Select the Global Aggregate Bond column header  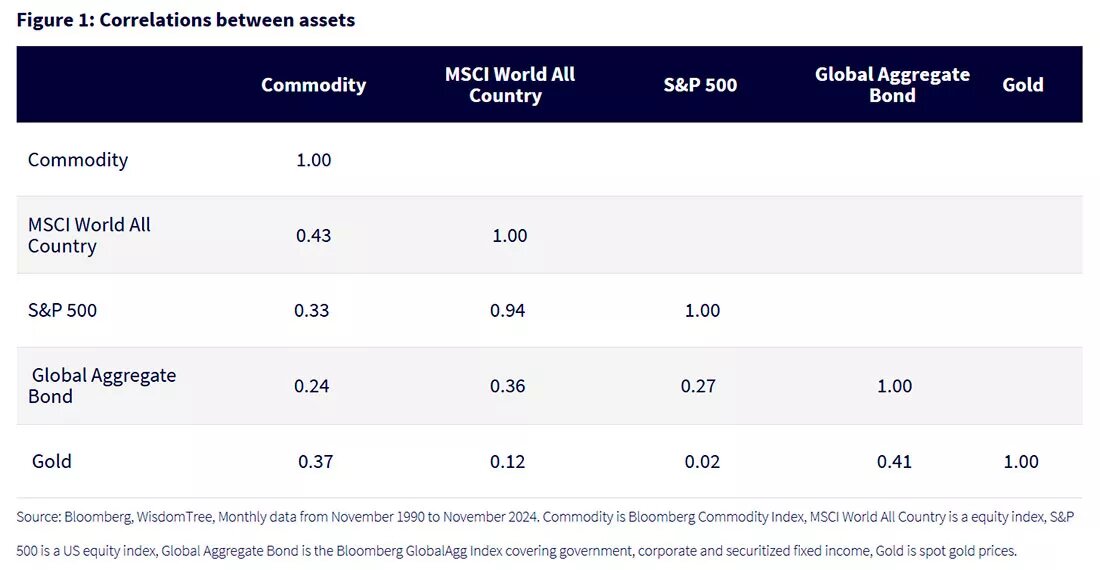(x=892, y=85)
